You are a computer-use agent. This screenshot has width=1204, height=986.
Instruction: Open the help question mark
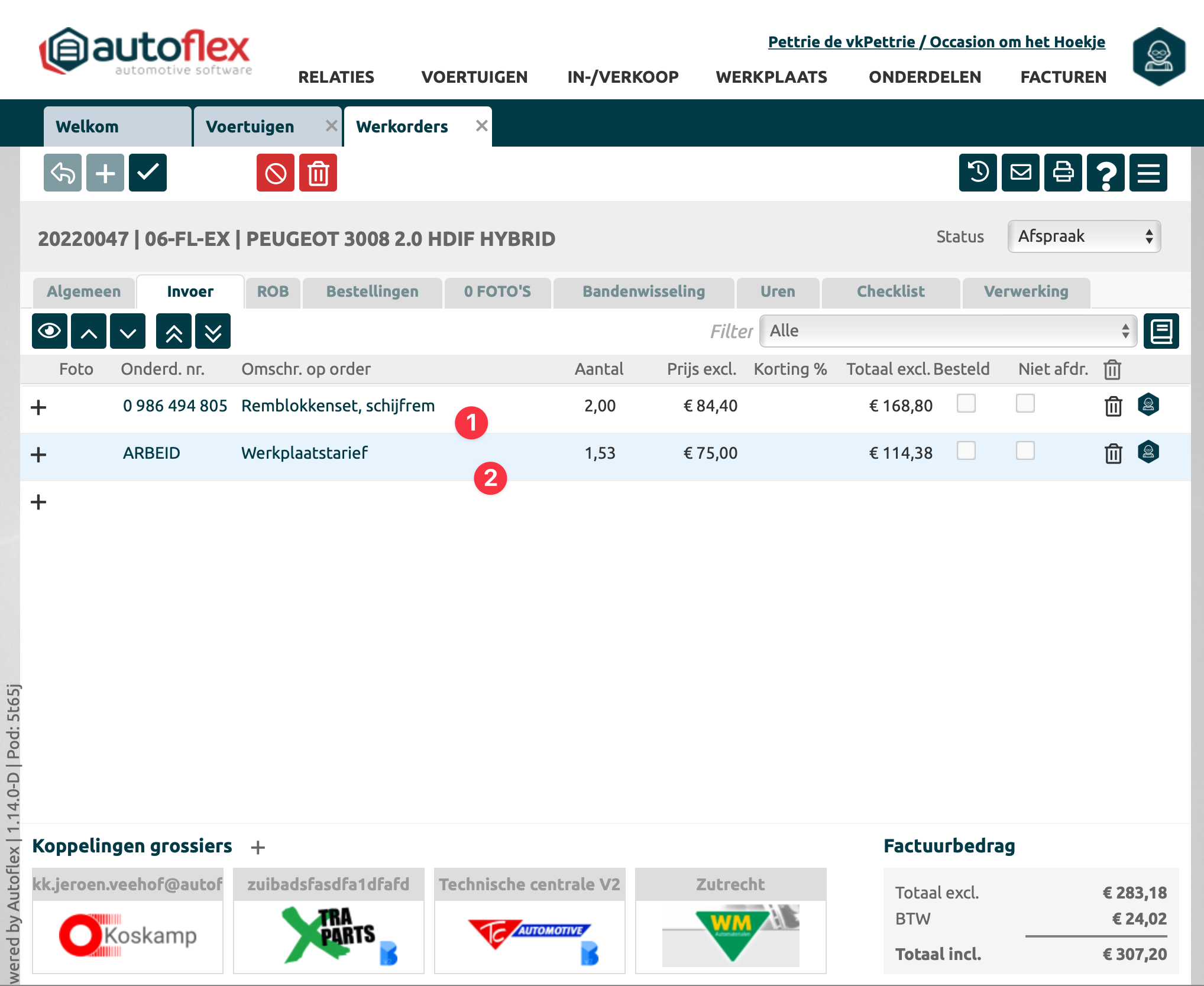coord(1105,173)
